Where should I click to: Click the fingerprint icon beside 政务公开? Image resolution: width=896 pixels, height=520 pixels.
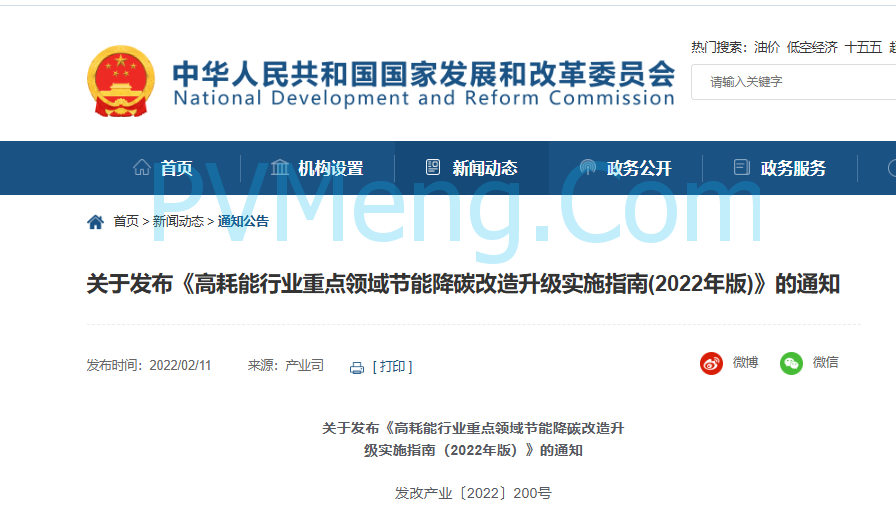[x=587, y=167]
